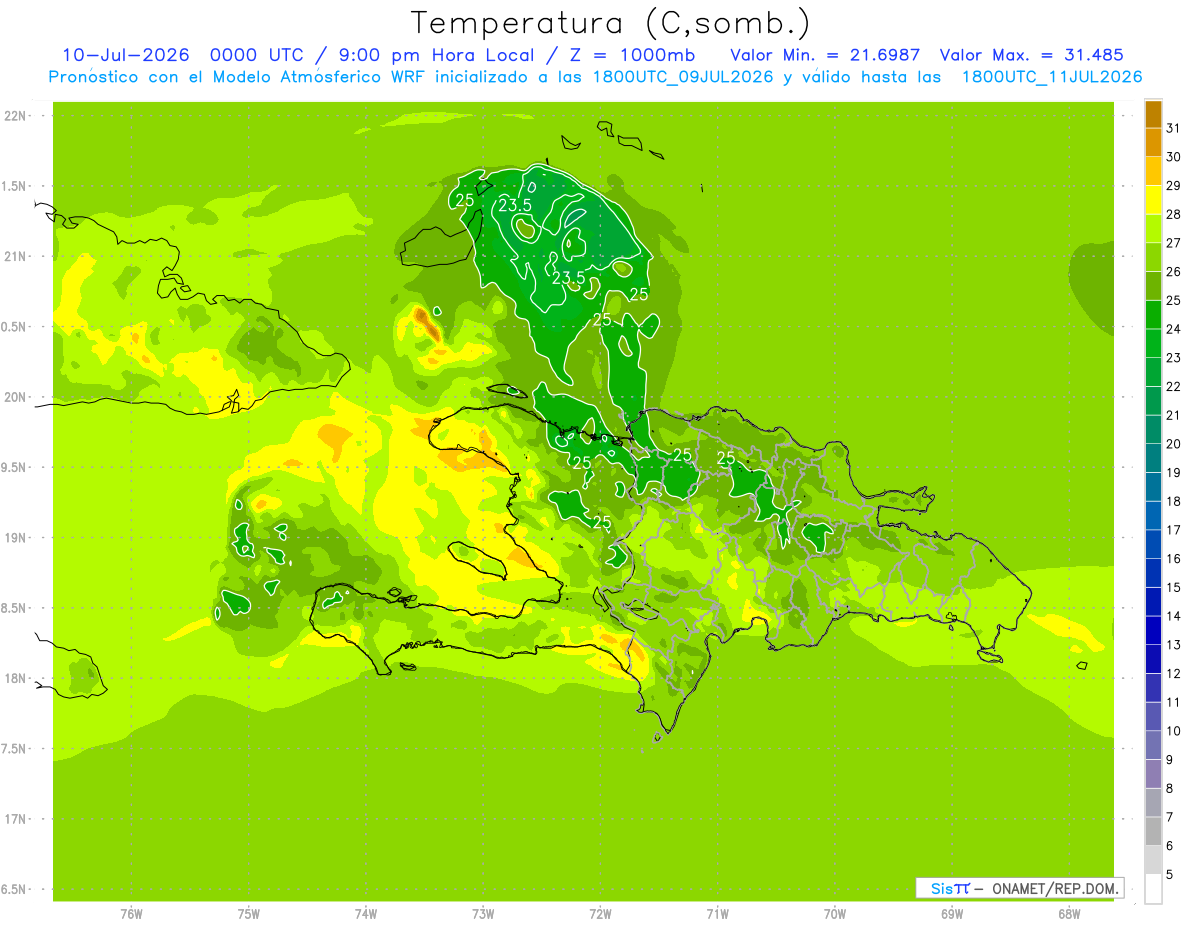Click the "20" colorbar label
Screen dimensions: 1200x927
[1173, 444]
